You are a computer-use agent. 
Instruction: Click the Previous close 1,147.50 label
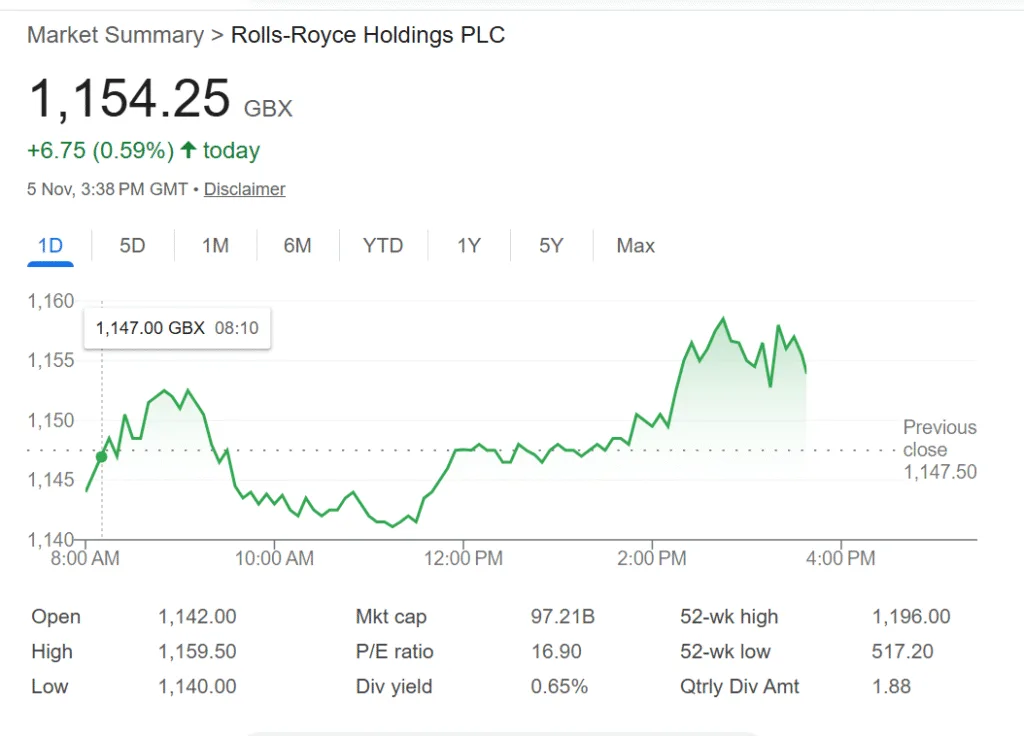coord(939,450)
